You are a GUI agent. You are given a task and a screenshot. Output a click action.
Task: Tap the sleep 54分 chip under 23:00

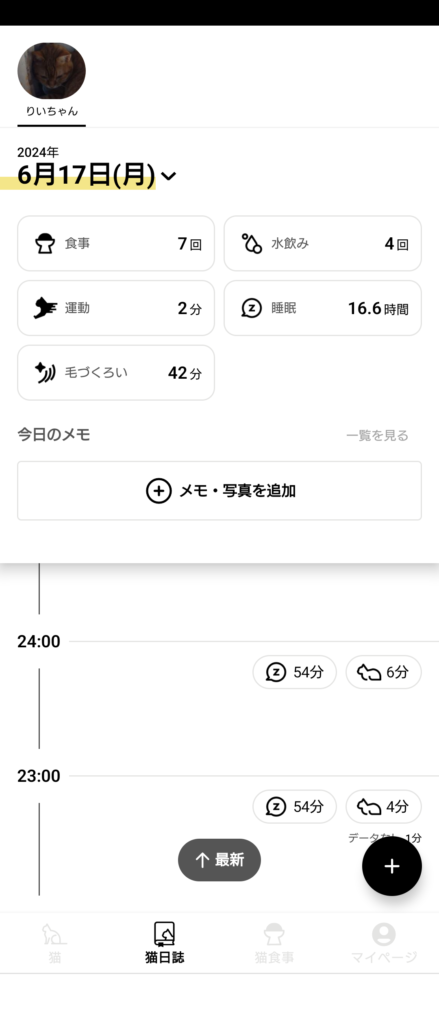tap(295, 807)
